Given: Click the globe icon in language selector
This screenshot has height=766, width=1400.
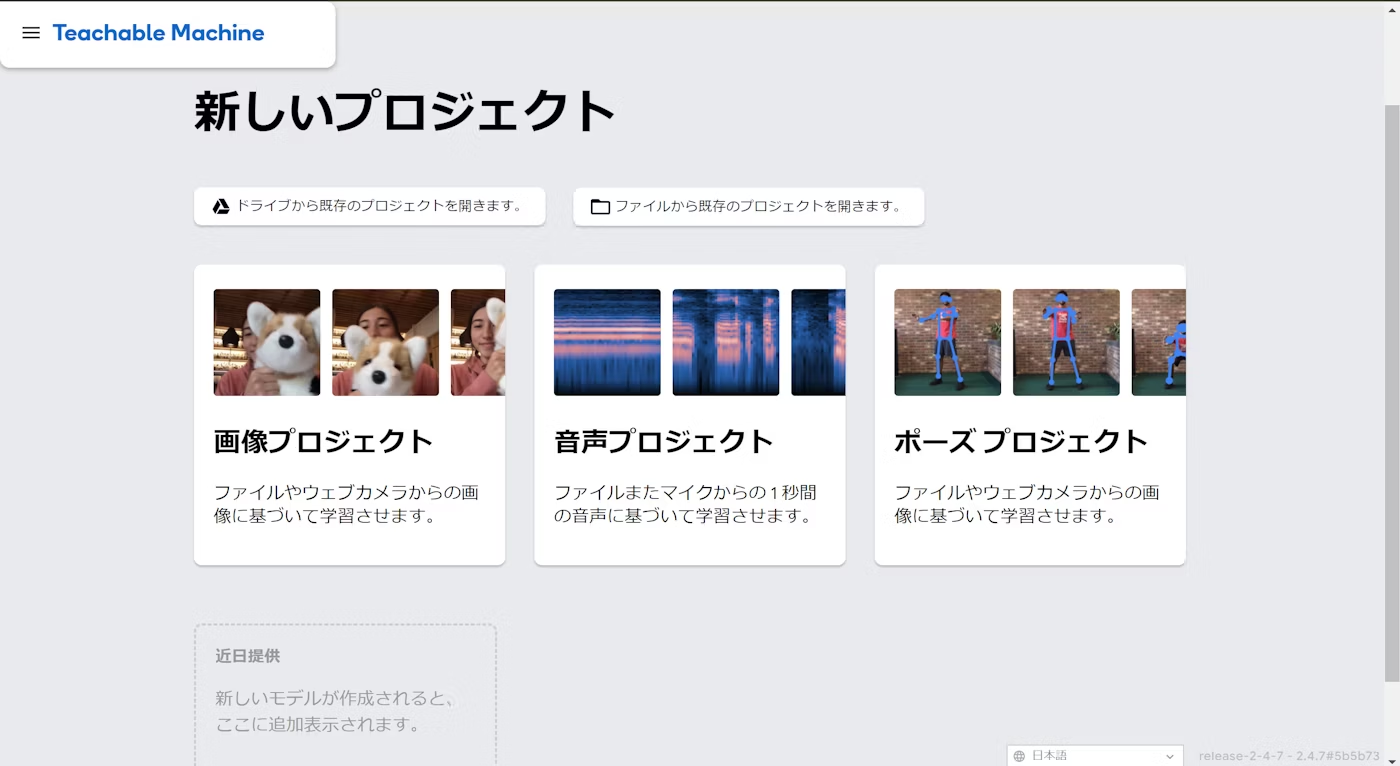Looking at the screenshot, I should coord(1019,756).
